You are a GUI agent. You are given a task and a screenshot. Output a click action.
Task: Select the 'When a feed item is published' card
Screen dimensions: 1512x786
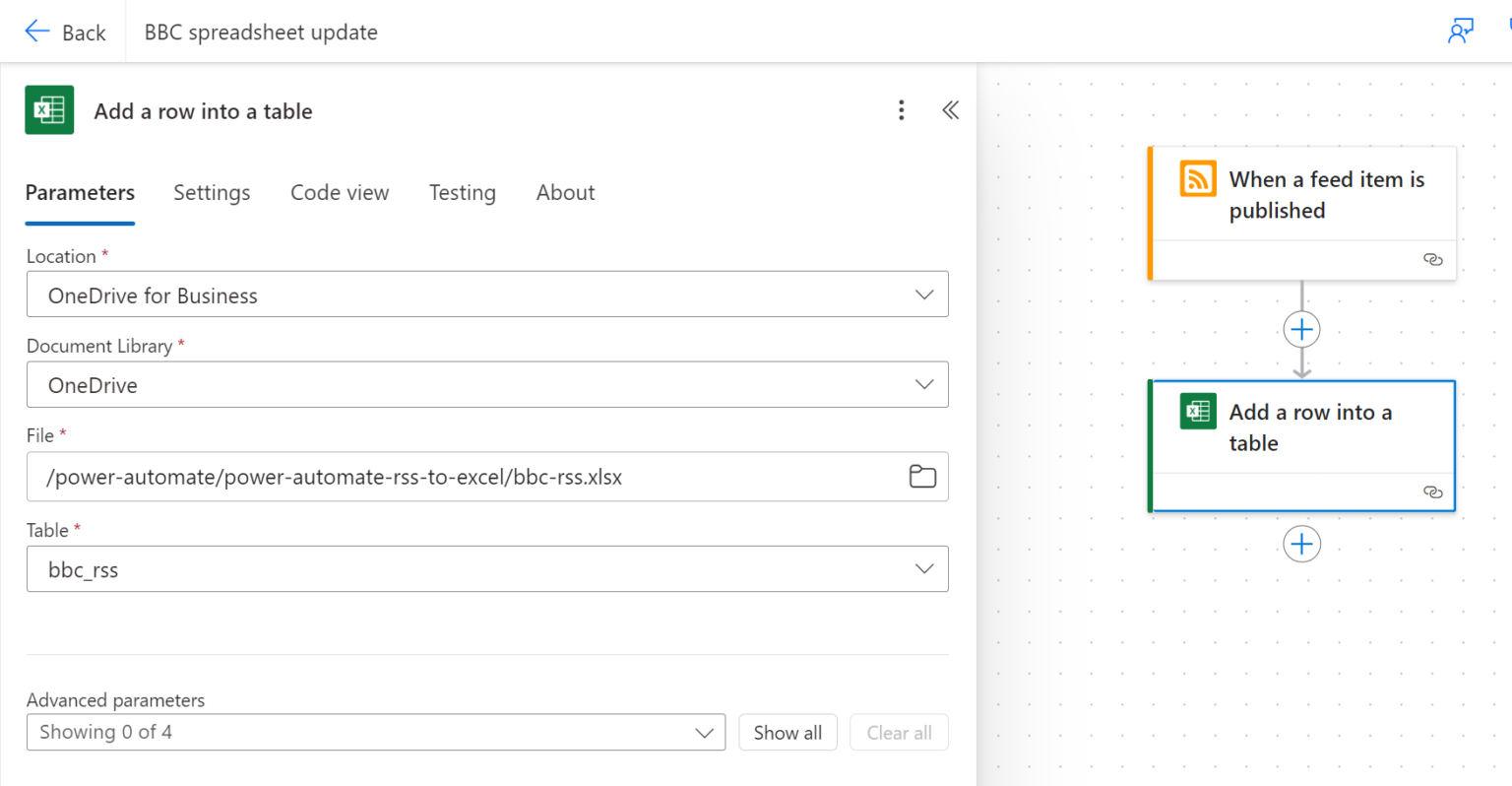pos(1302,213)
